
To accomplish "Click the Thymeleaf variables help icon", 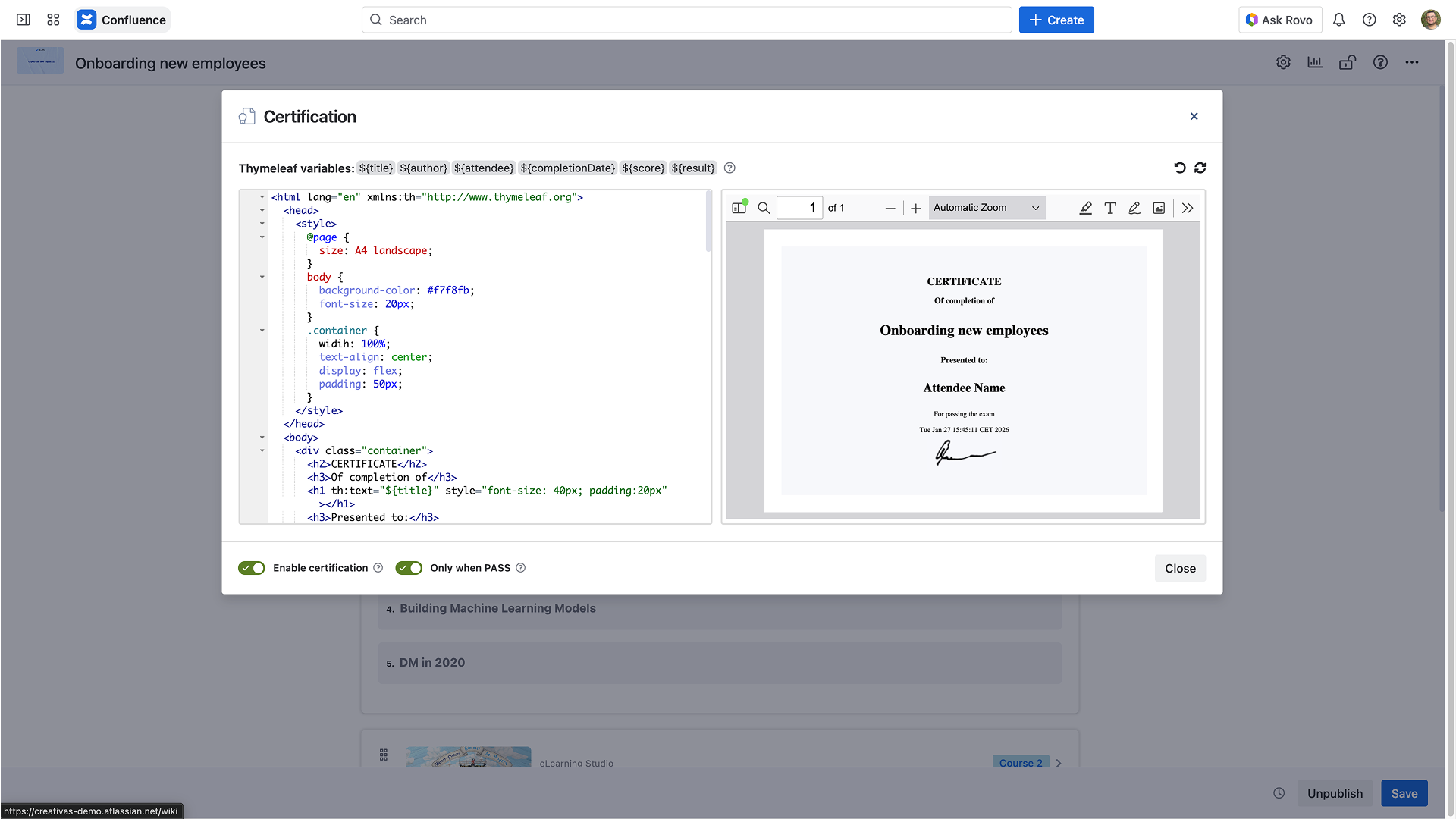I will 730,168.
